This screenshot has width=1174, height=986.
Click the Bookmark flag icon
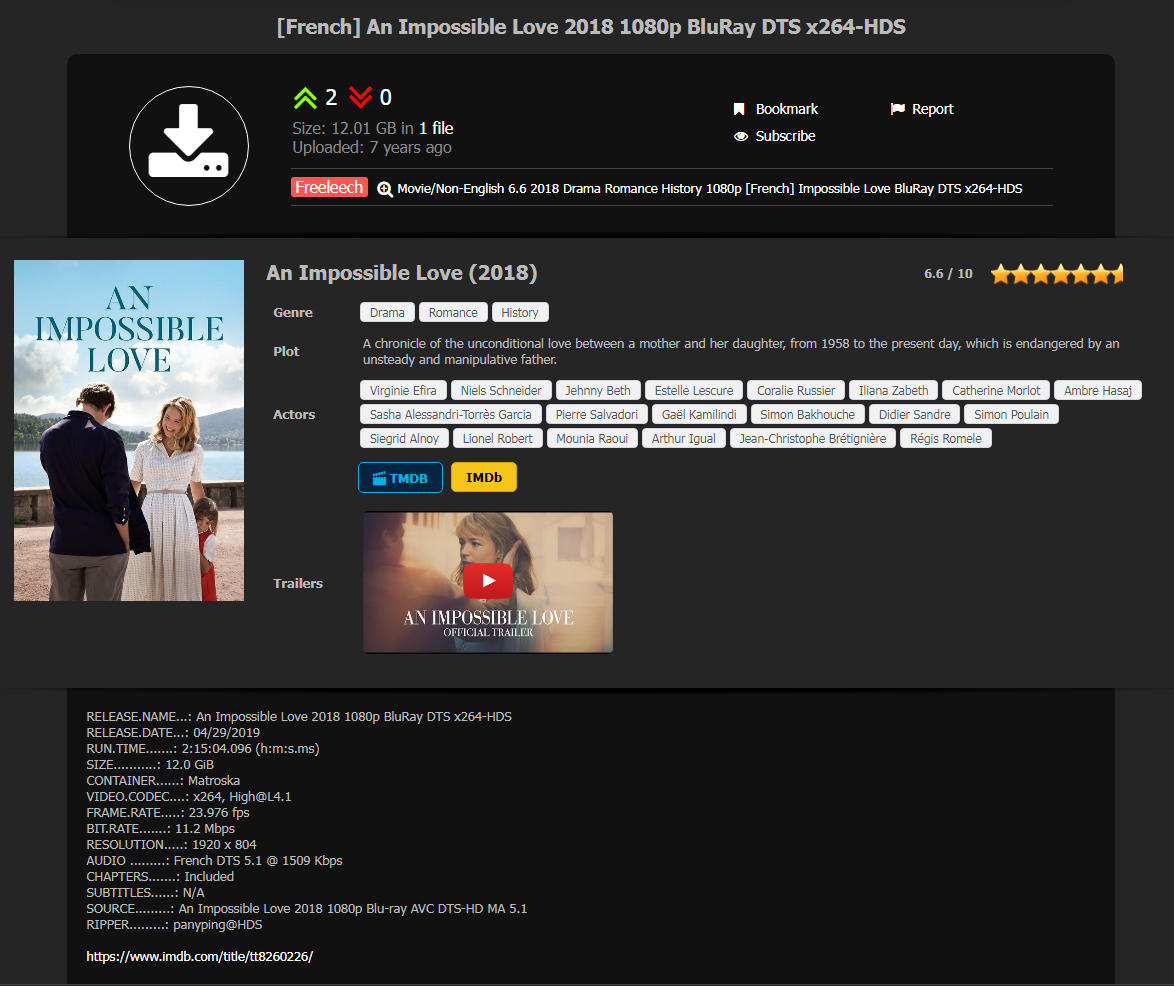click(x=739, y=109)
